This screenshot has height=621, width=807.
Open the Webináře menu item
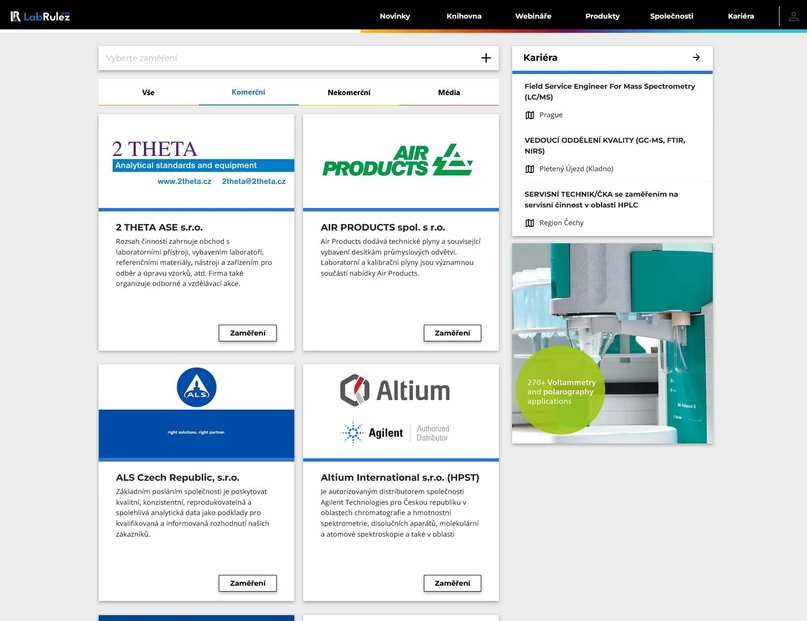533,16
